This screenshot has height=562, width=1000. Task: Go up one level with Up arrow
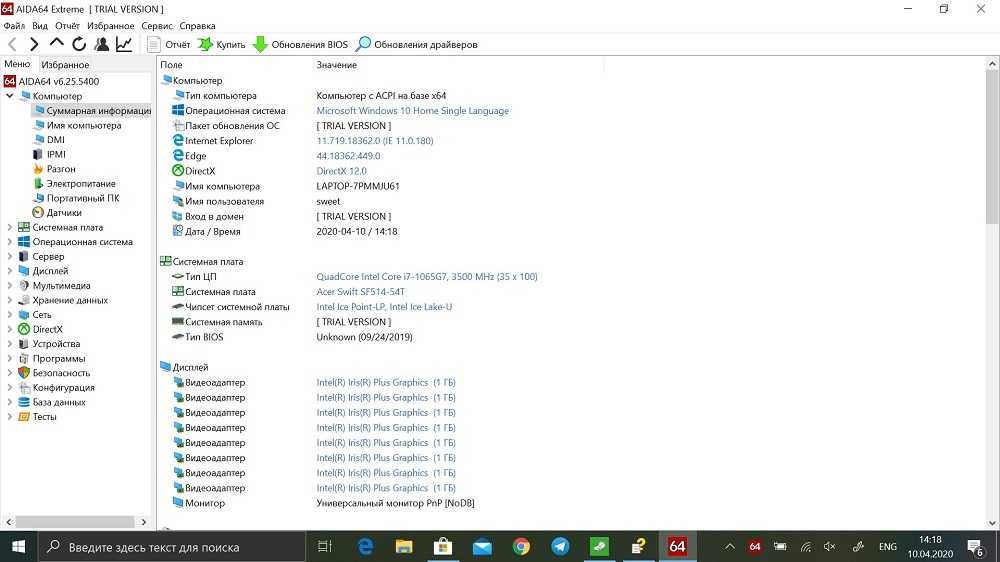click(x=56, y=44)
